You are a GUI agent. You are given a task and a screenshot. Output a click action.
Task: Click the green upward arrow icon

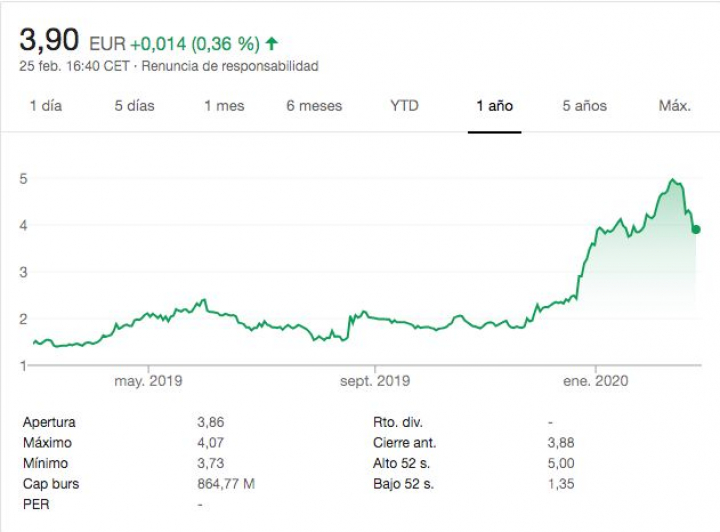(x=272, y=44)
